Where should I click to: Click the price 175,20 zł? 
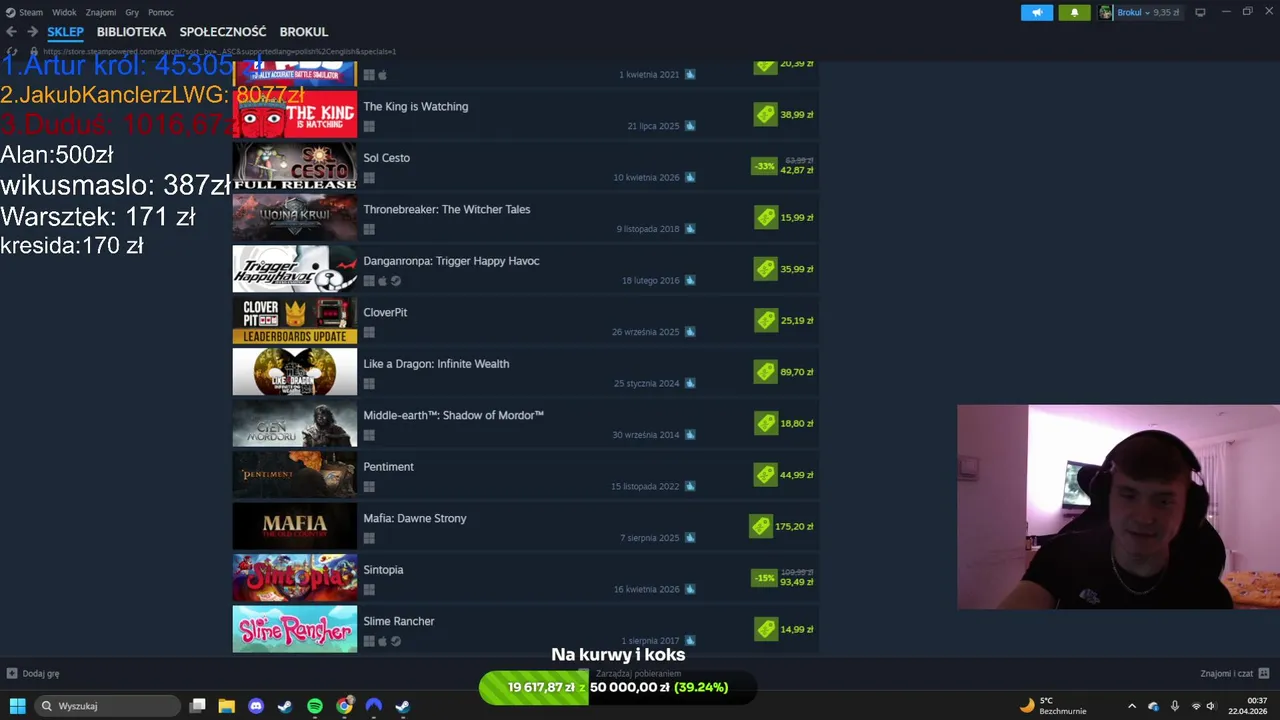tap(794, 526)
